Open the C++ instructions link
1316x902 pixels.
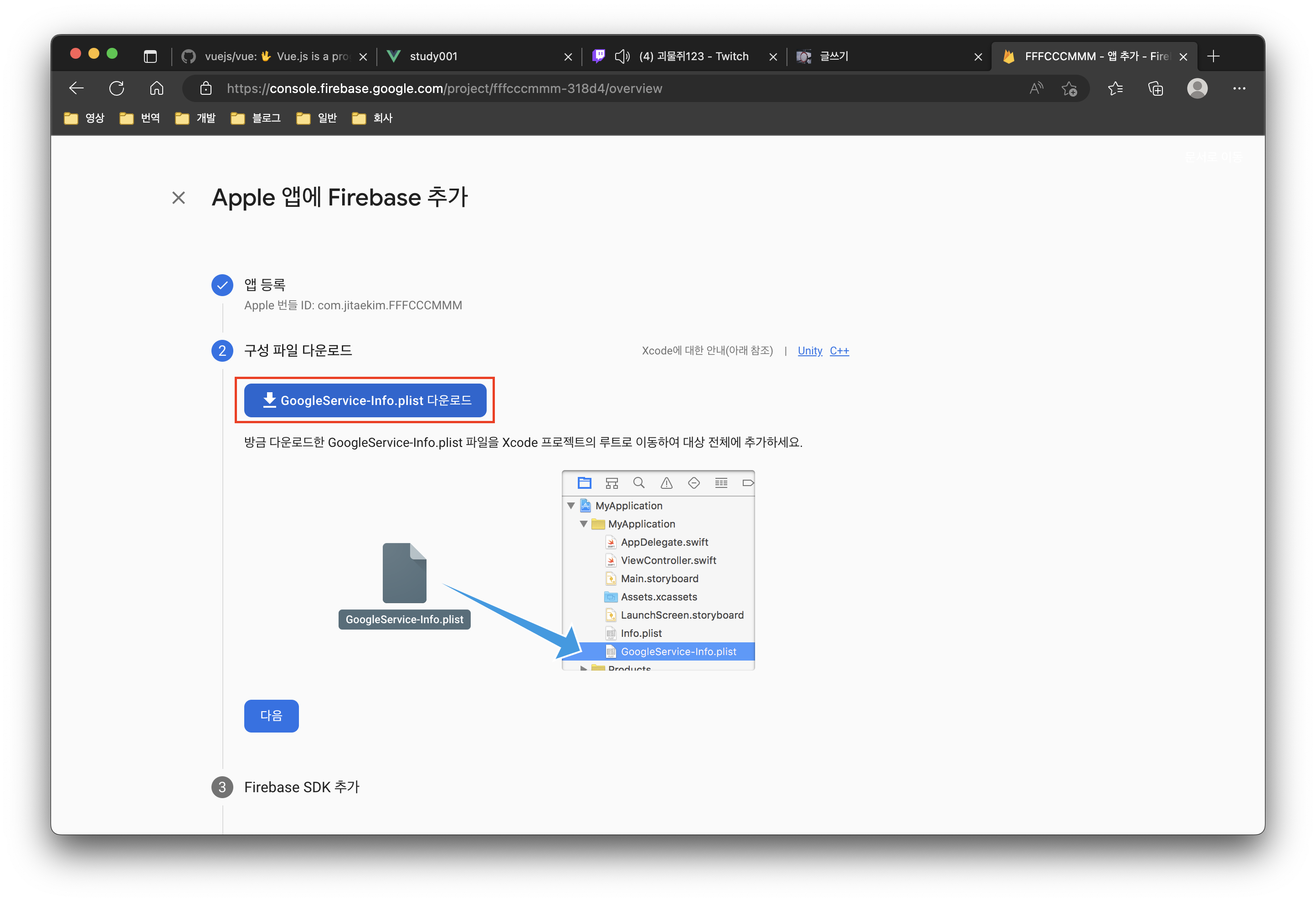[839, 350]
